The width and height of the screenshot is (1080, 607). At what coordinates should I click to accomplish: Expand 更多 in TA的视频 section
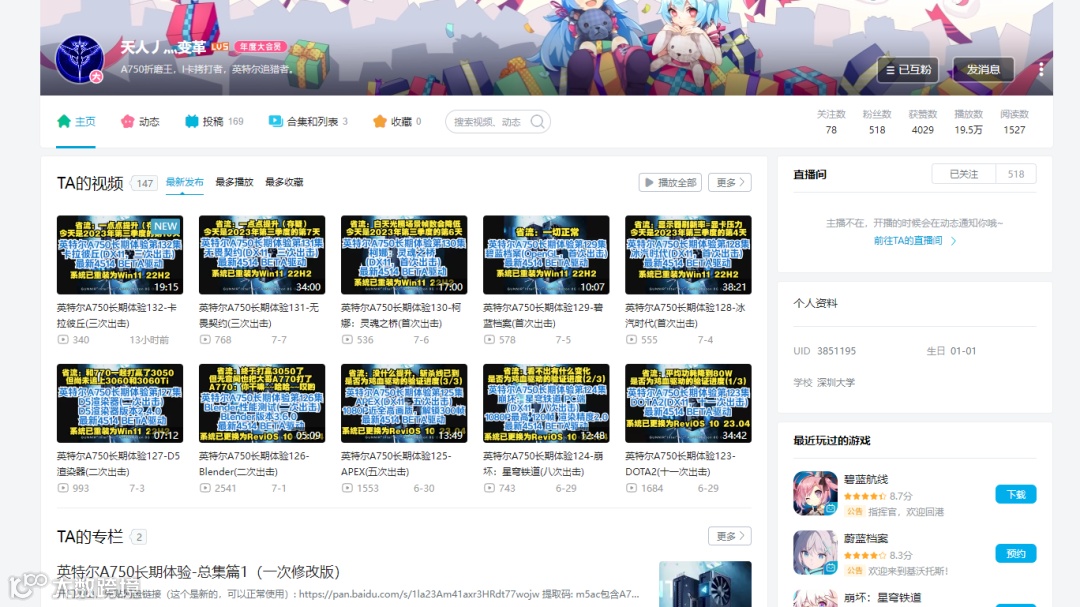coord(730,183)
